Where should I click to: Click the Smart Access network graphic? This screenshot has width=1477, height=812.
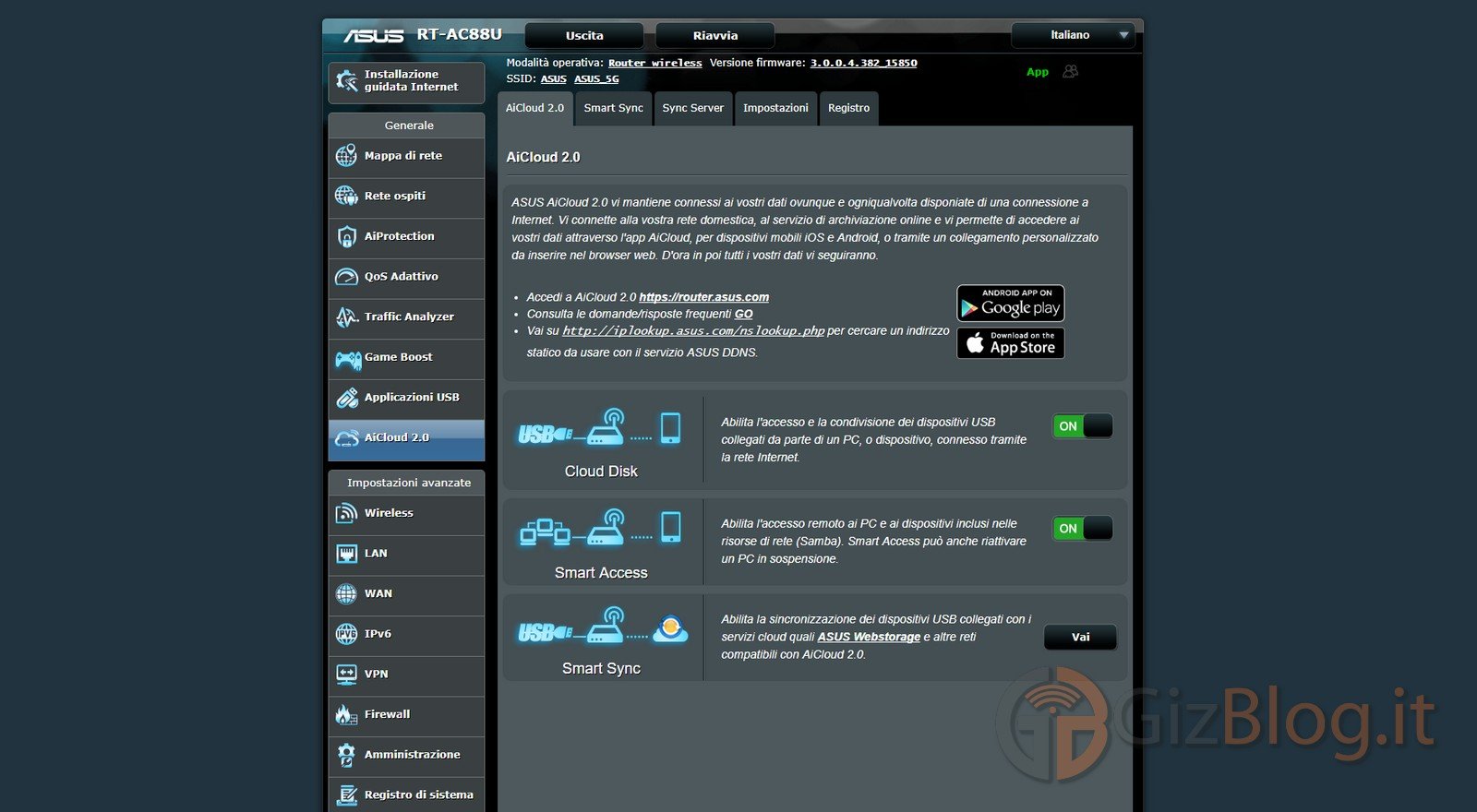600,530
